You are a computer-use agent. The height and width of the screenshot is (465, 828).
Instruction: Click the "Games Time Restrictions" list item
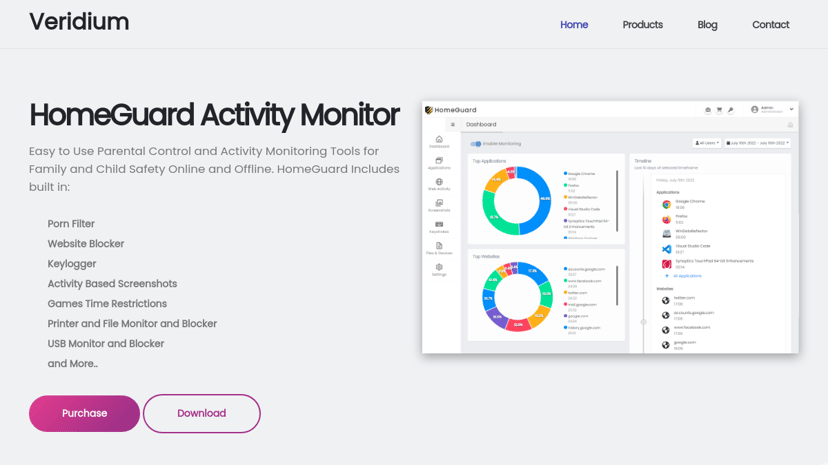click(107, 304)
